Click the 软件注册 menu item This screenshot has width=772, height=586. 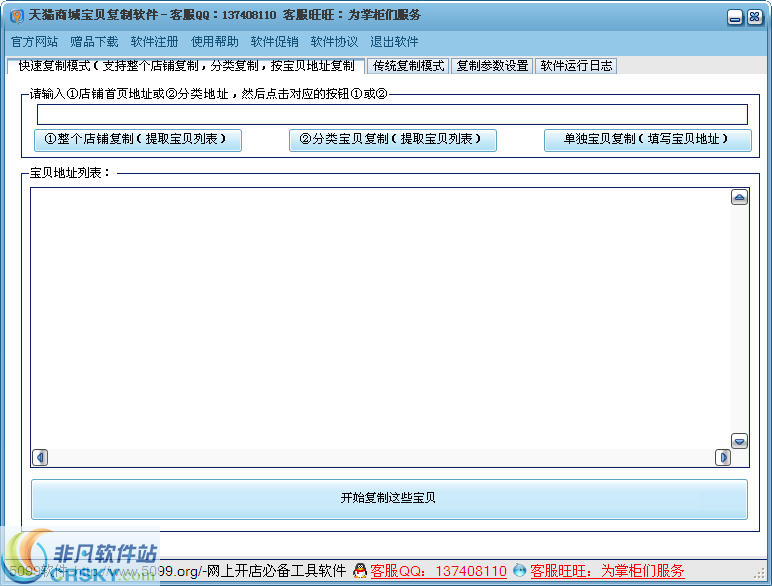(154, 42)
